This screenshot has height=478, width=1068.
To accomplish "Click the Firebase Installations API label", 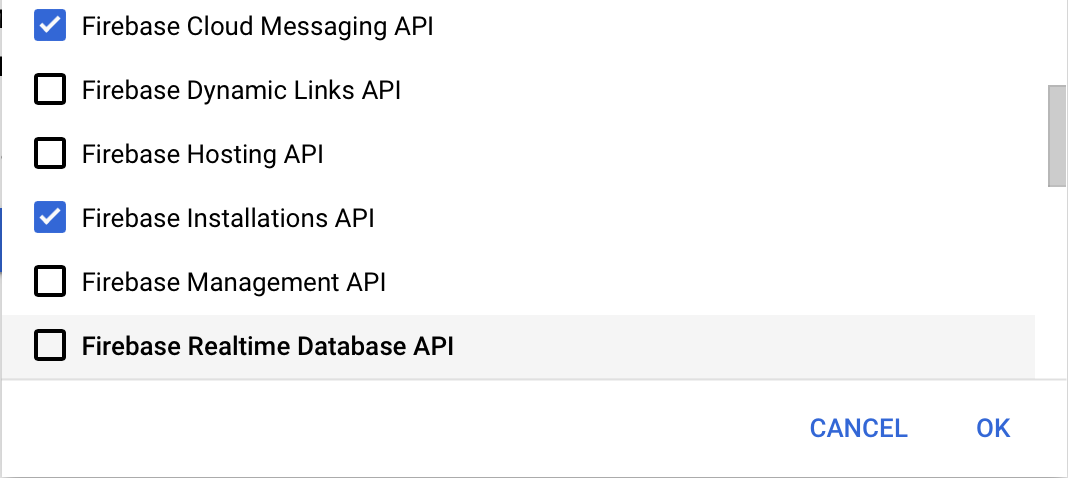I will point(228,219).
